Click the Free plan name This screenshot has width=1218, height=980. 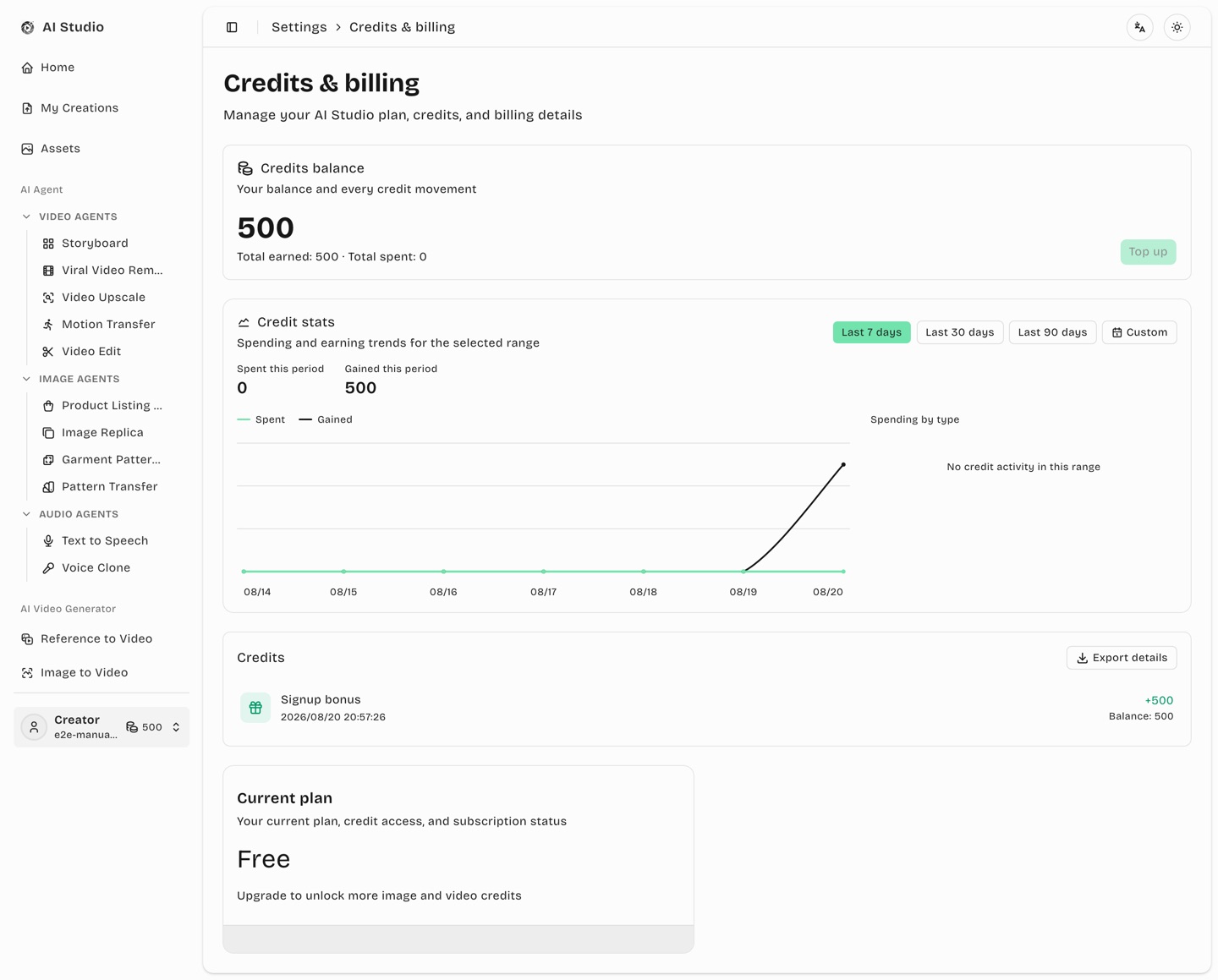(x=264, y=859)
